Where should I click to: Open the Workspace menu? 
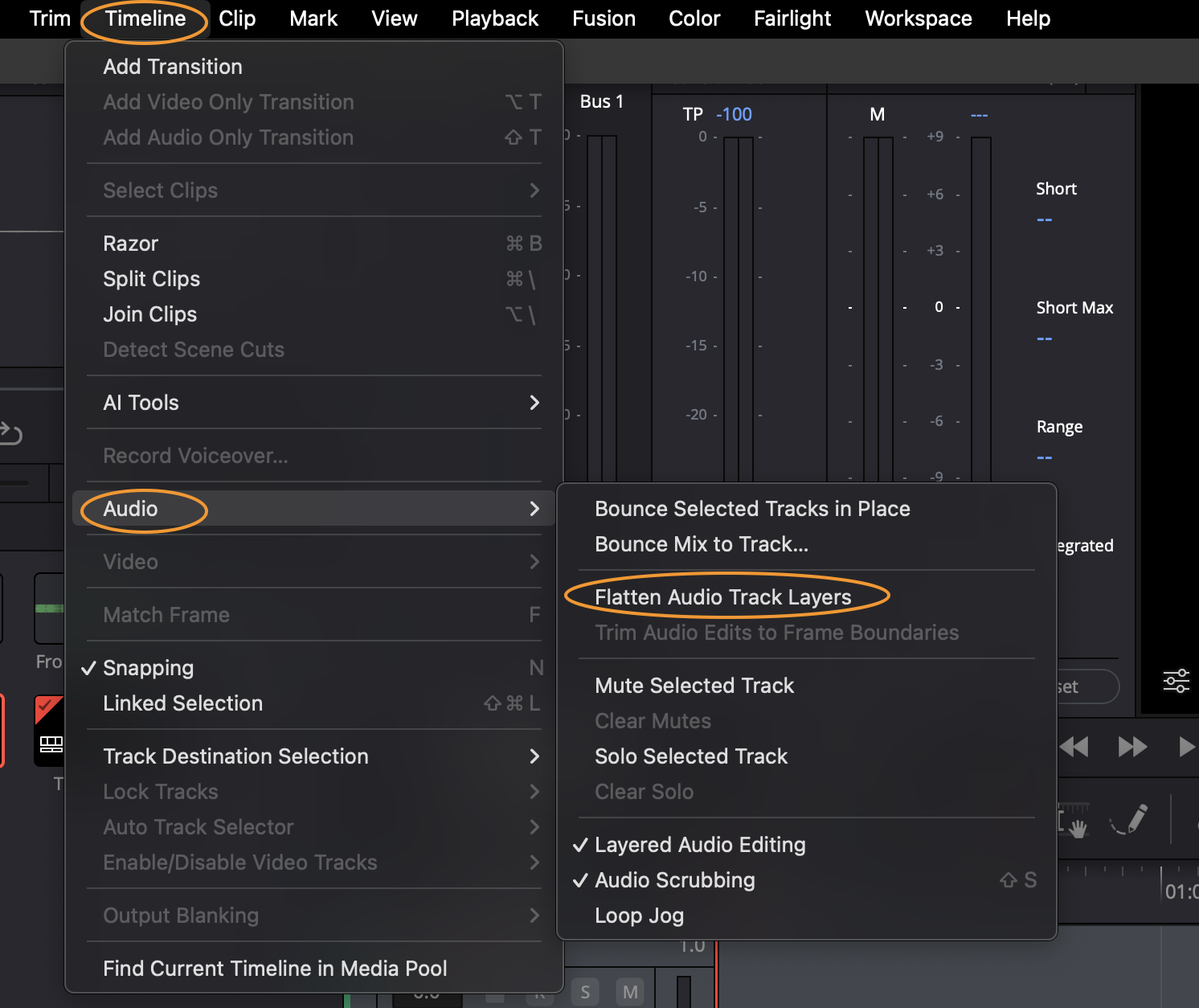coord(919,18)
